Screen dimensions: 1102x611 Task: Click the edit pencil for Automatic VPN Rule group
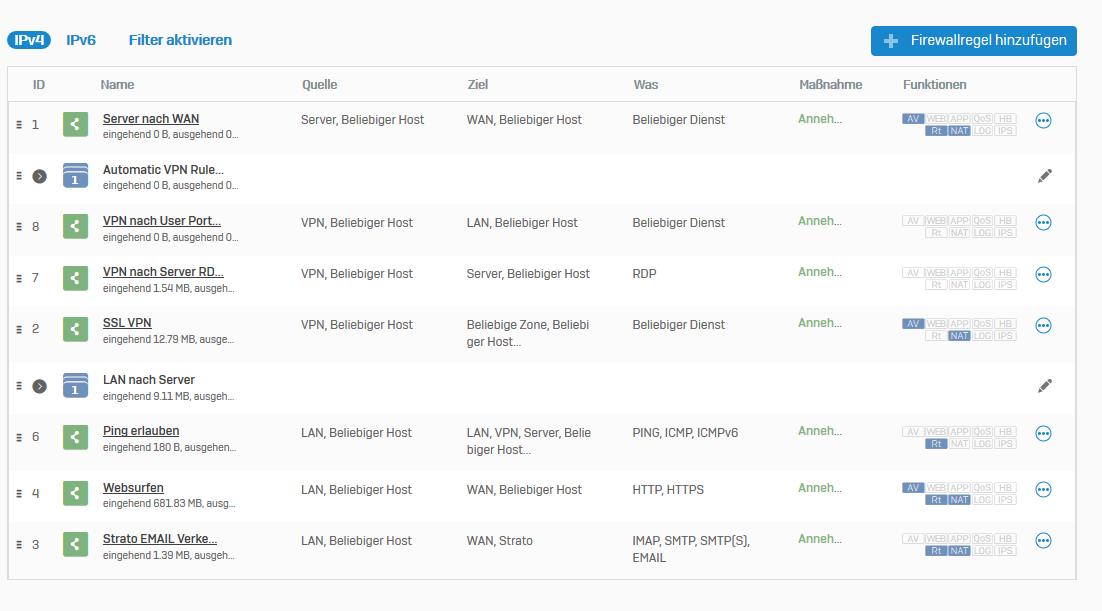[1044, 175]
